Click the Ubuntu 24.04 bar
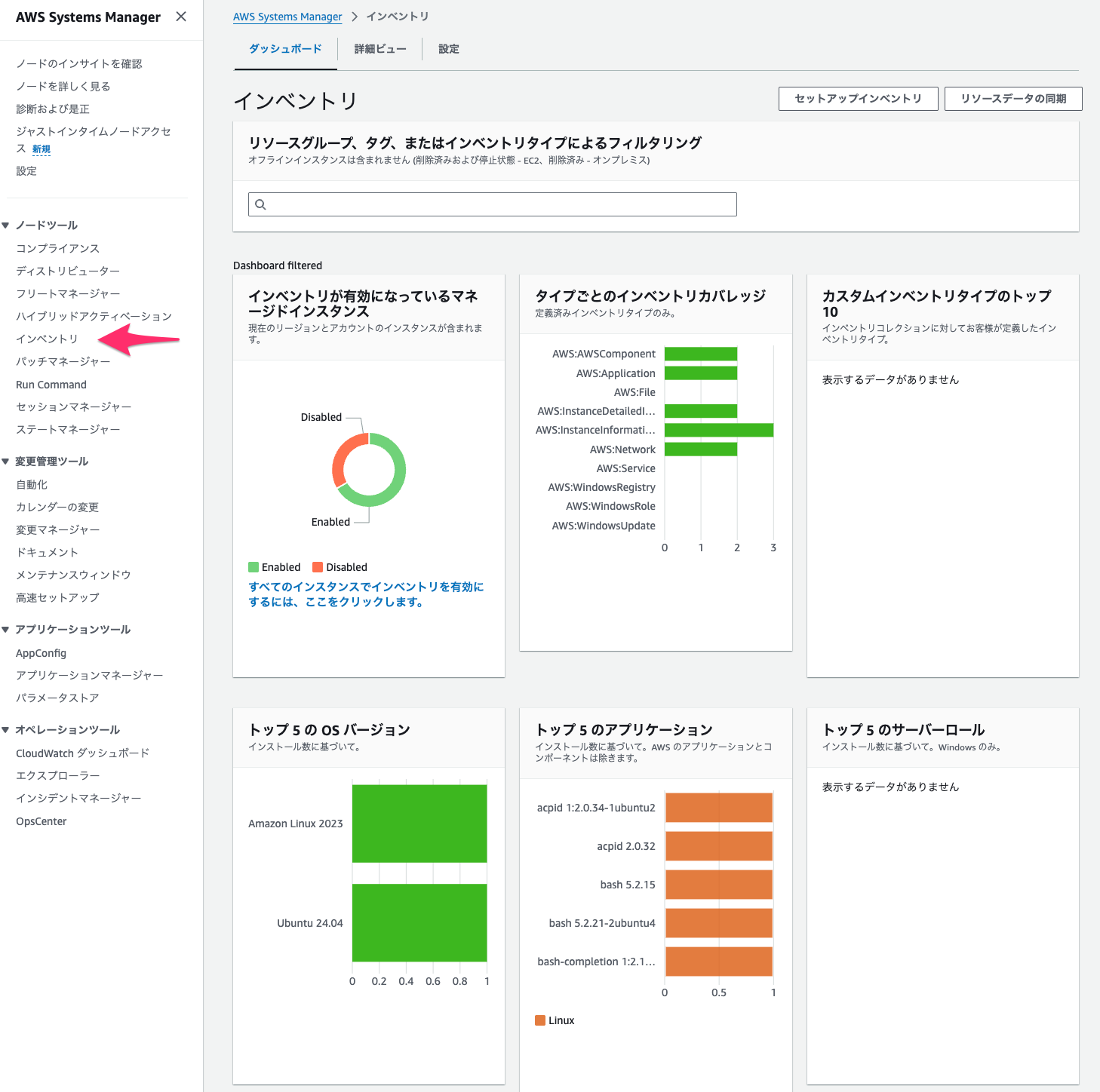Viewport: 1100px width, 1092px height. click(419, 923)
